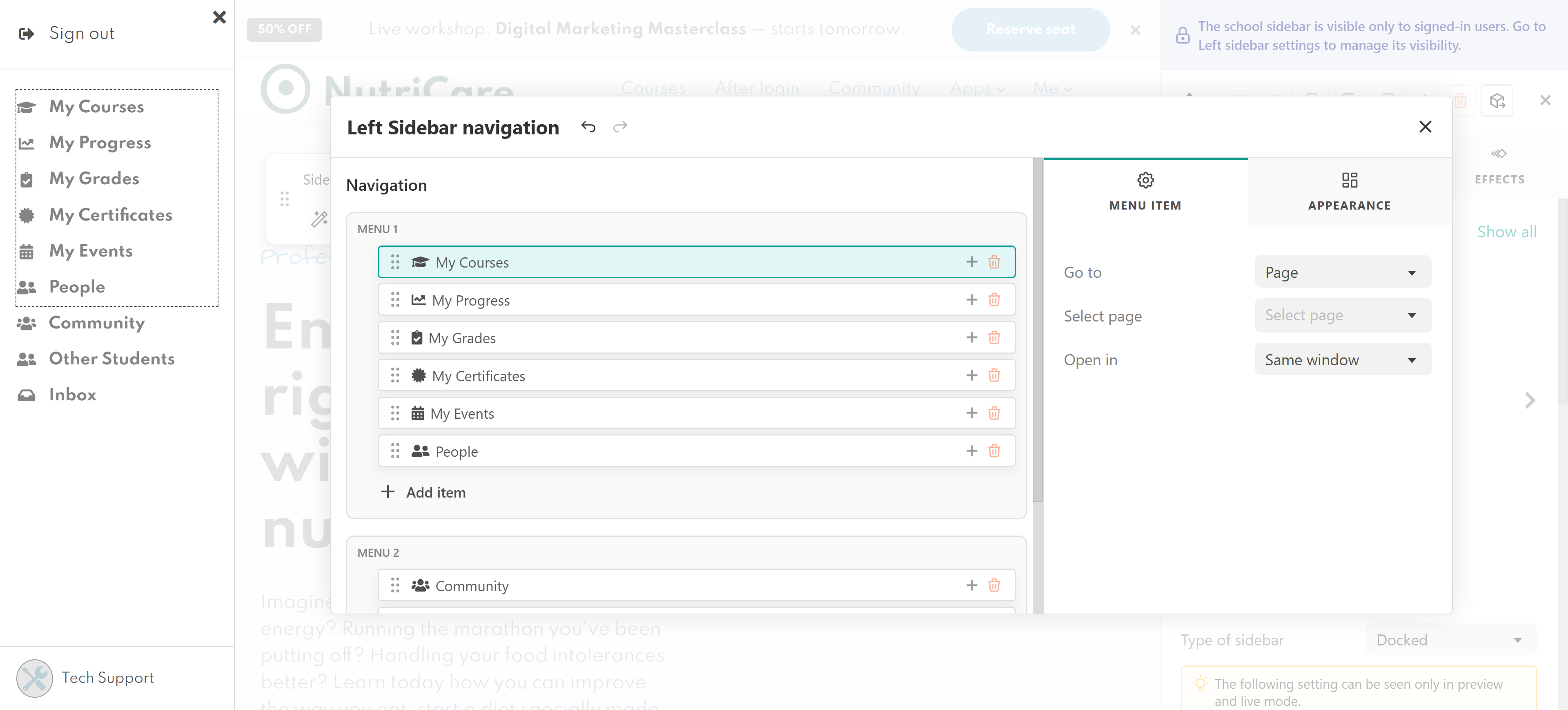Undo the last navigation change
Screen dimensions: 1568x710
[x=588, y=127]
